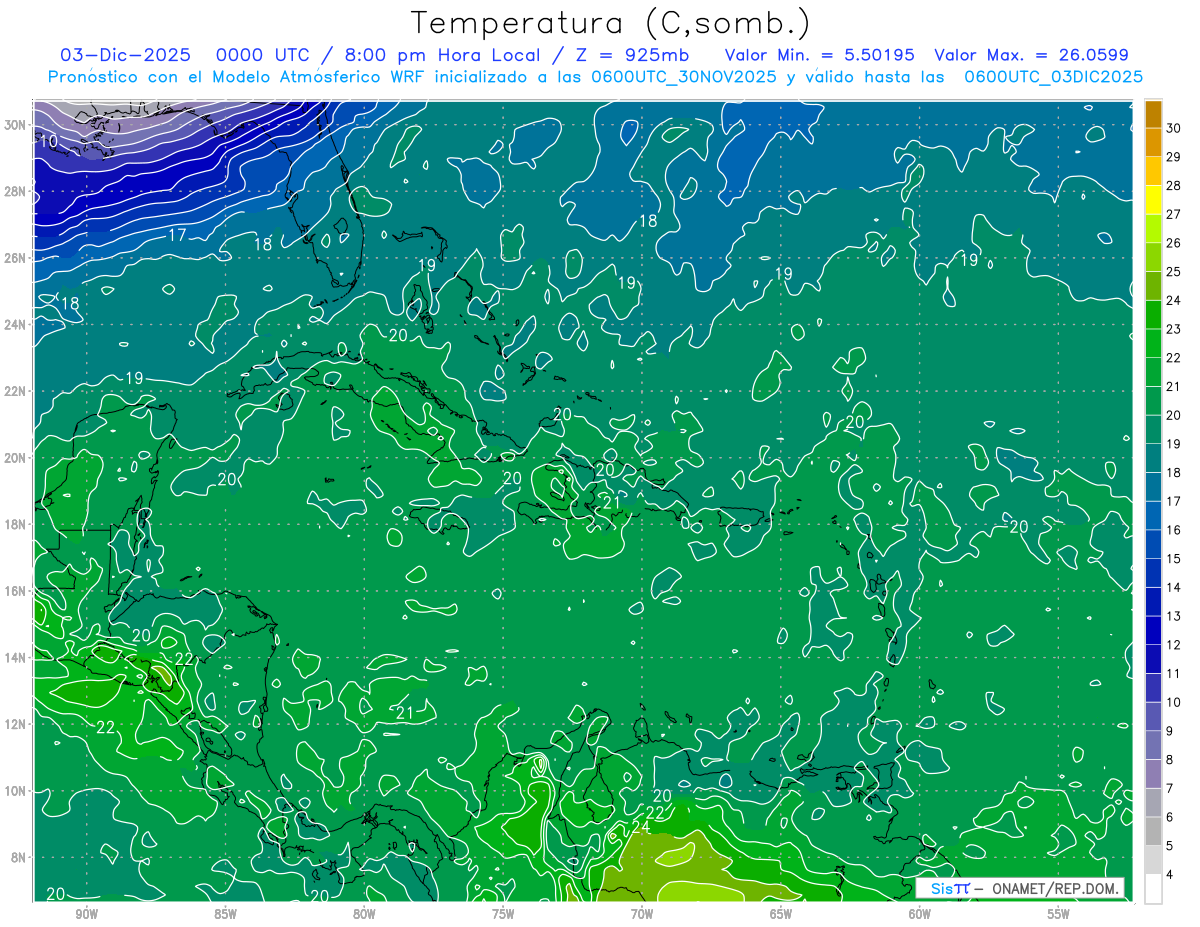Click the "14N" latitude label
Viewport: 1200px width, 927px height.
pyautogui.click(x=15, y=658)
